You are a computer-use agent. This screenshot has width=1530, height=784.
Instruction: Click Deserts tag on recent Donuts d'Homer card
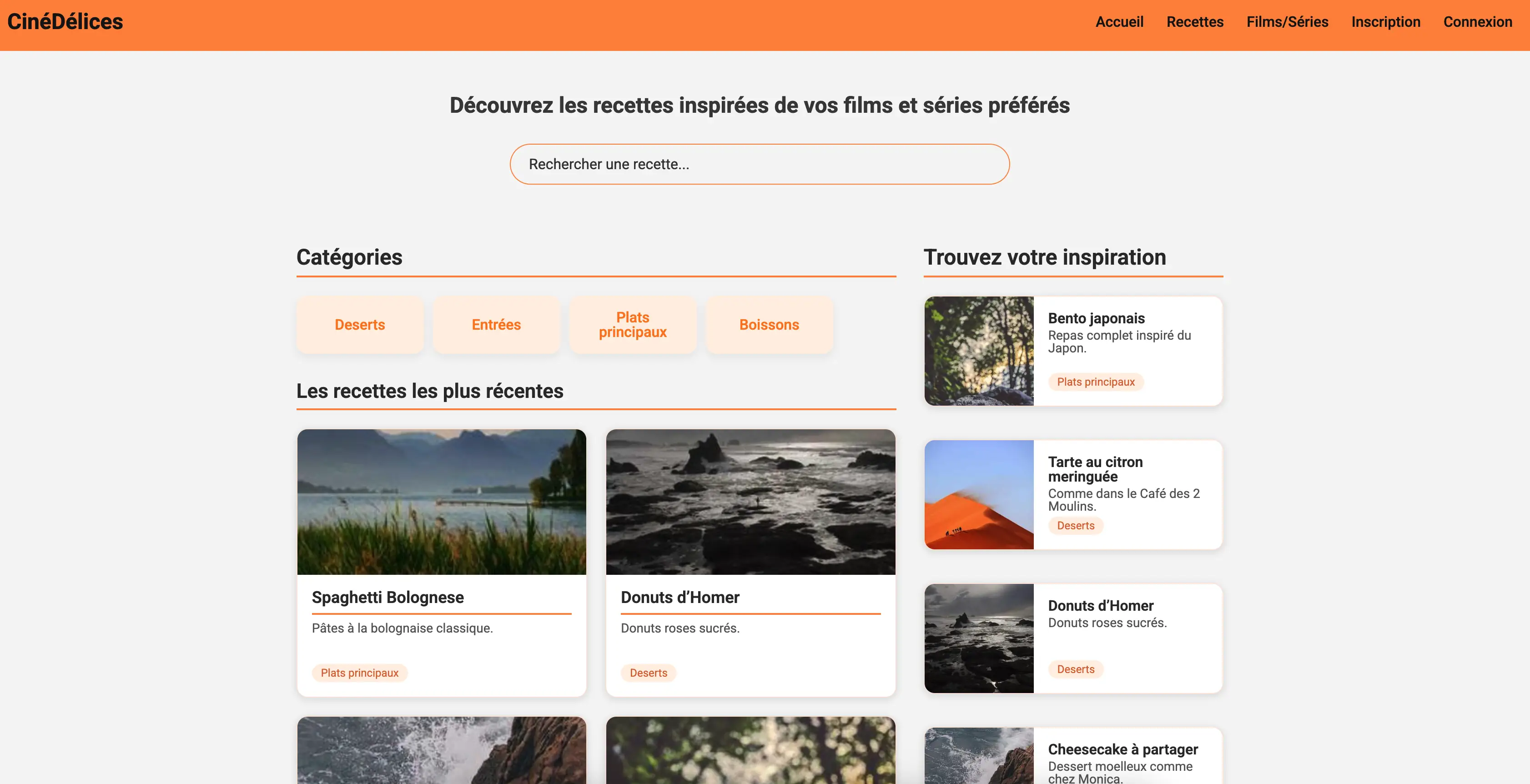(x=648, y=673)
